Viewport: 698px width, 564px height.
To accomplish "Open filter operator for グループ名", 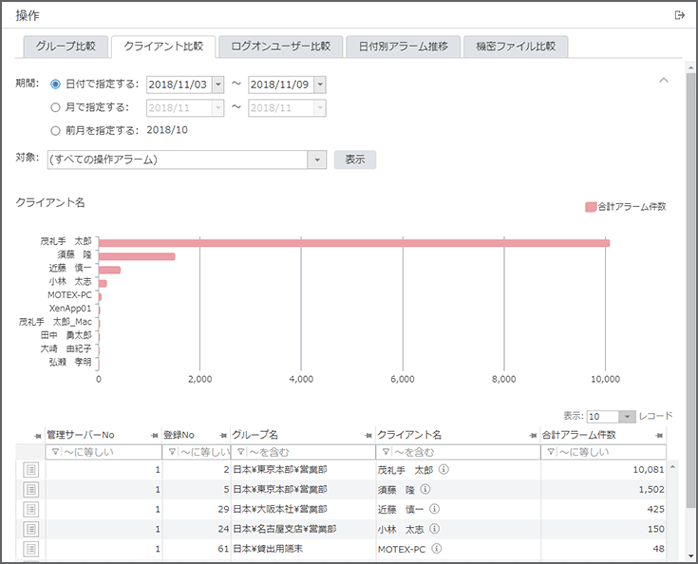I will click(x=241, y=452).
